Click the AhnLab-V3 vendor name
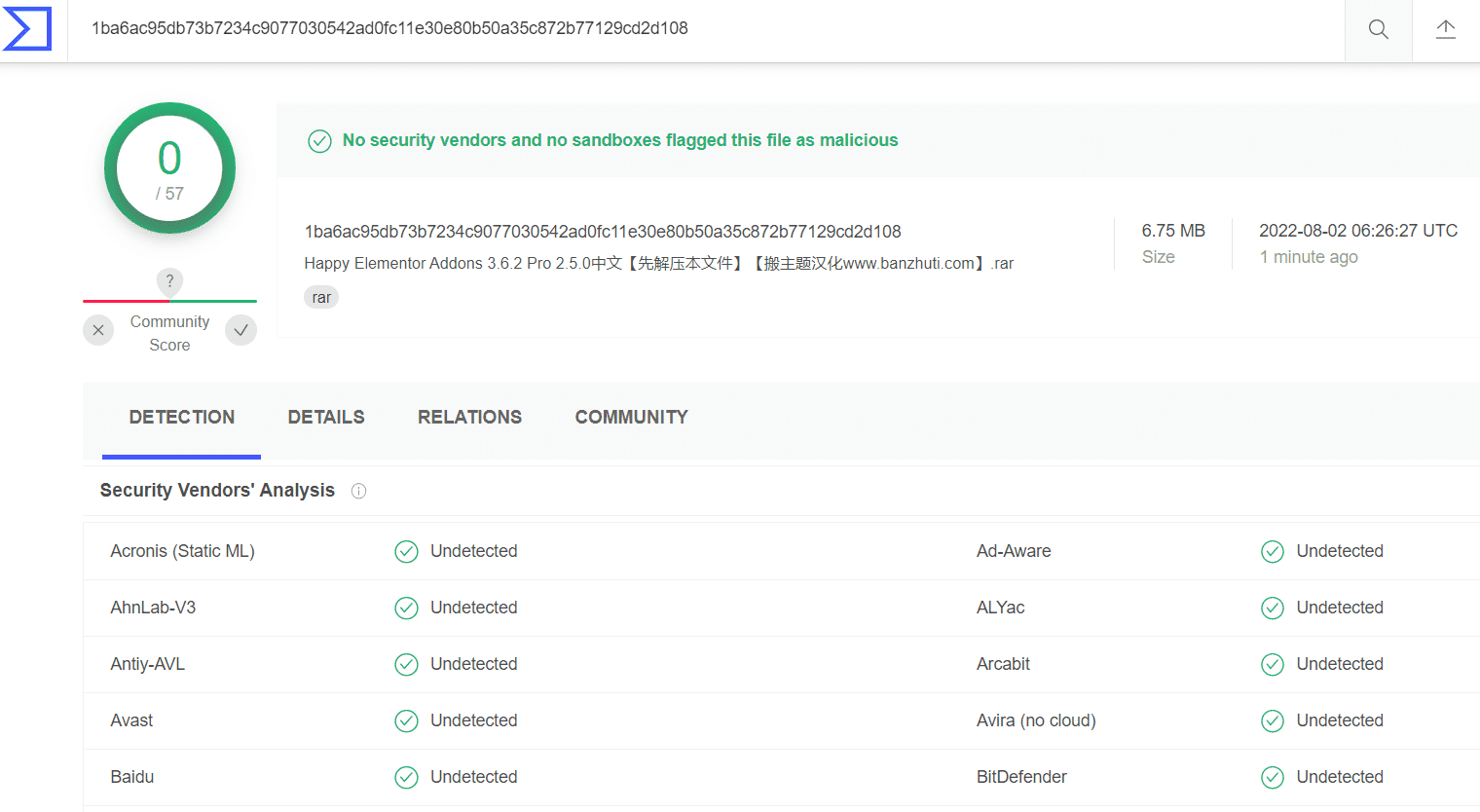This screenshot has width=1480, height=812. click(153, 608)
